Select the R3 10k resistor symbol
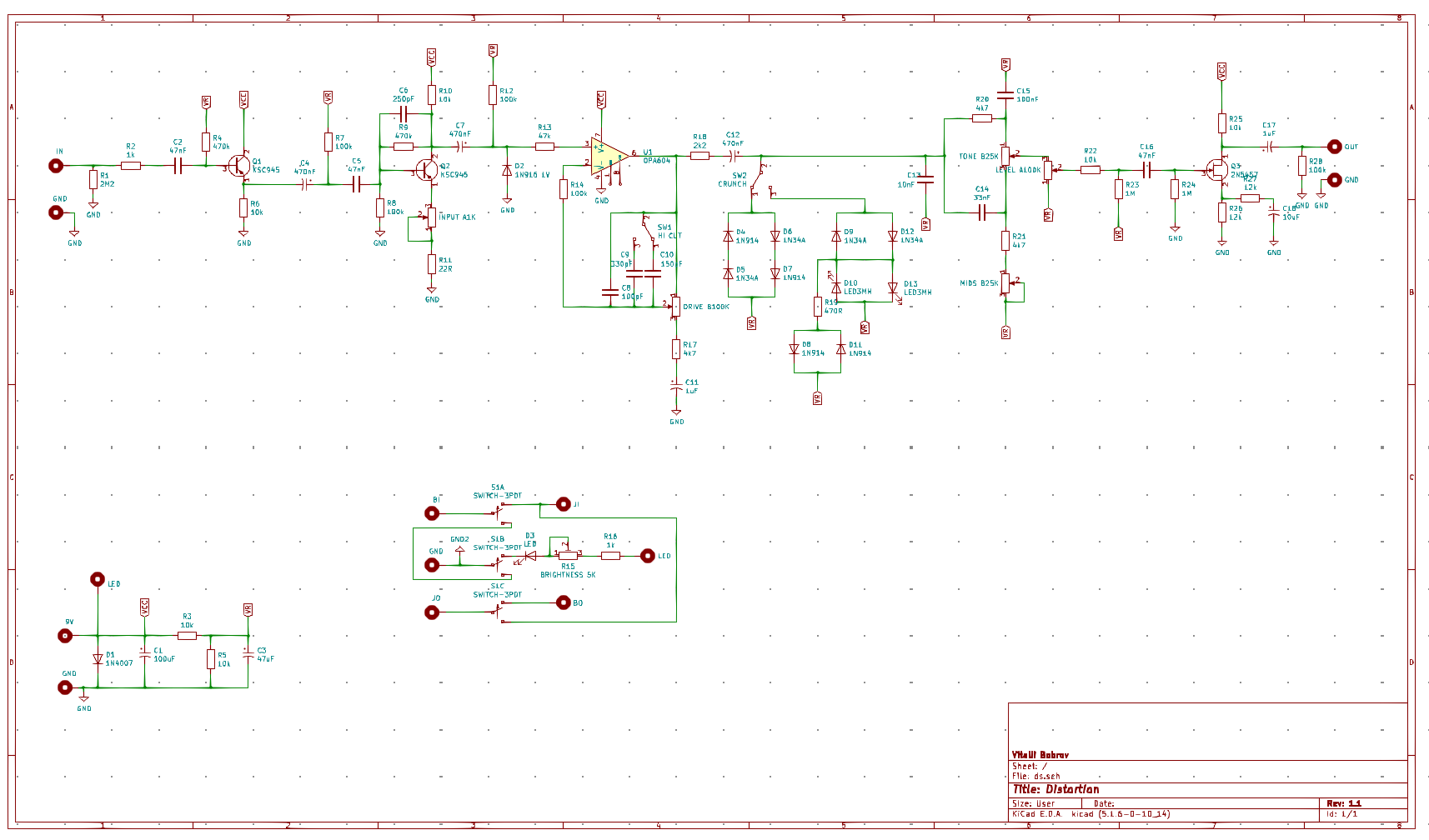Screen dimensions: 1429x840 188,636
